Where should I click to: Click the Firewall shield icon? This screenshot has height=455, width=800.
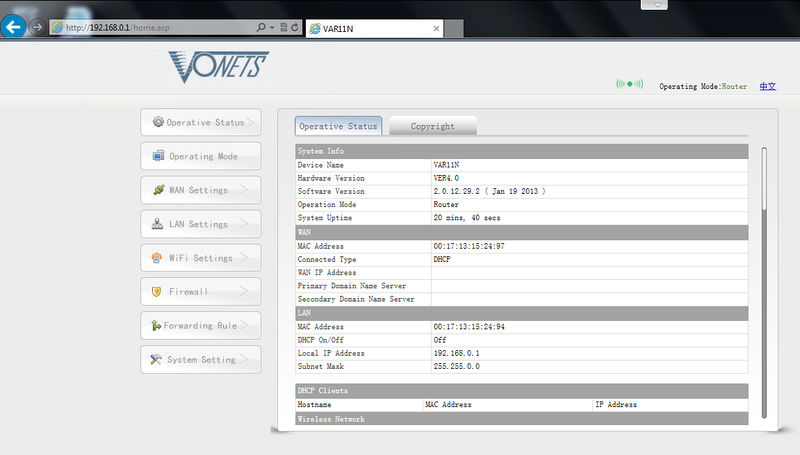click(x=157, y=291)
